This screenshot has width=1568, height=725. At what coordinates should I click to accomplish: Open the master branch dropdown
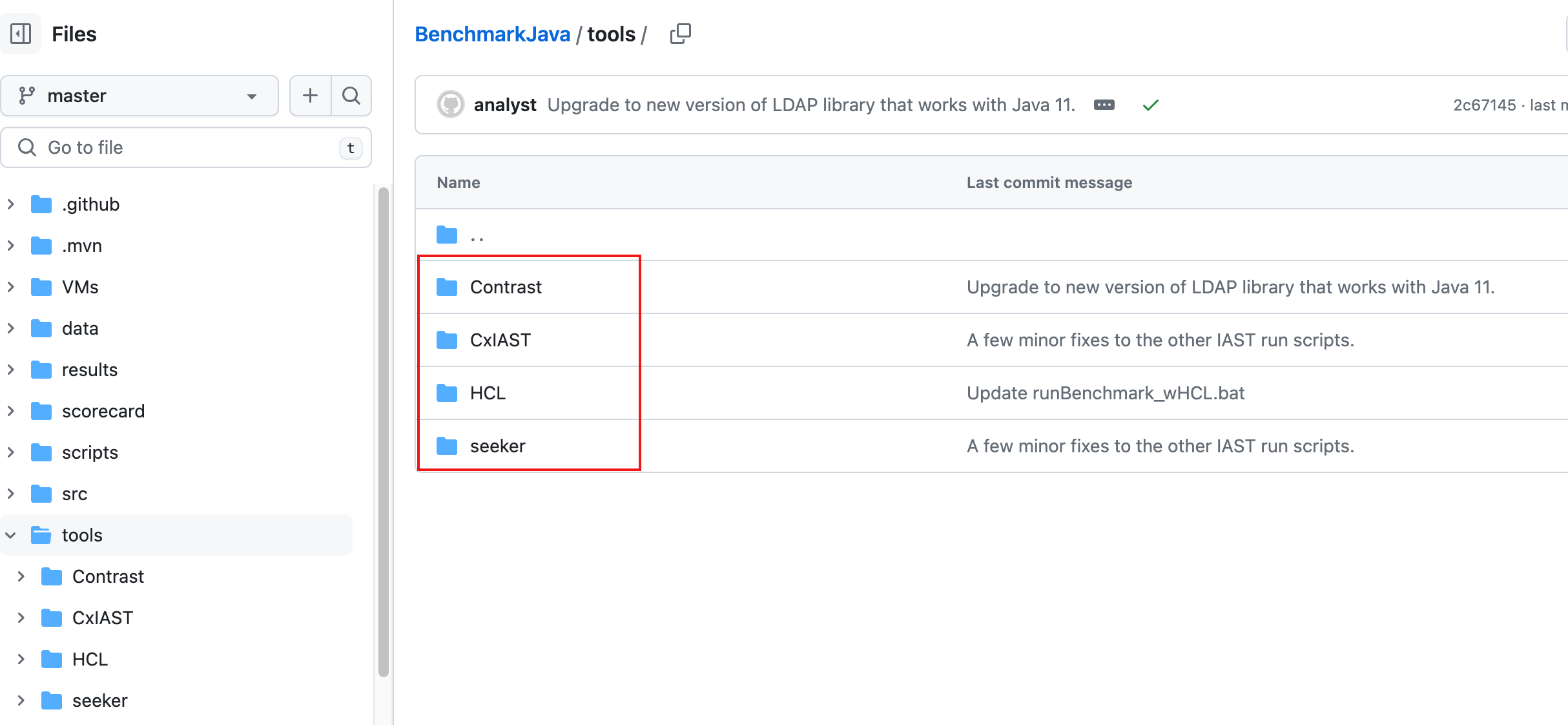(139, 96)
